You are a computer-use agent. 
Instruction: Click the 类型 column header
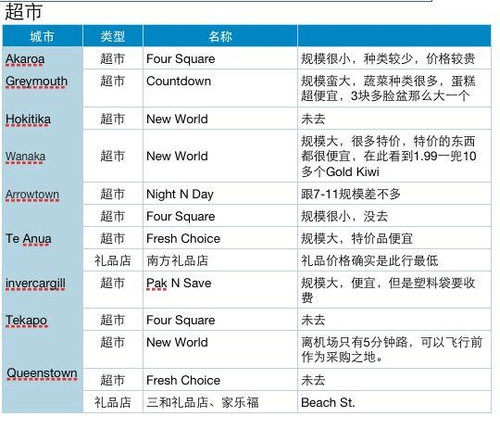pyautogui.click(x=113, y=36)
